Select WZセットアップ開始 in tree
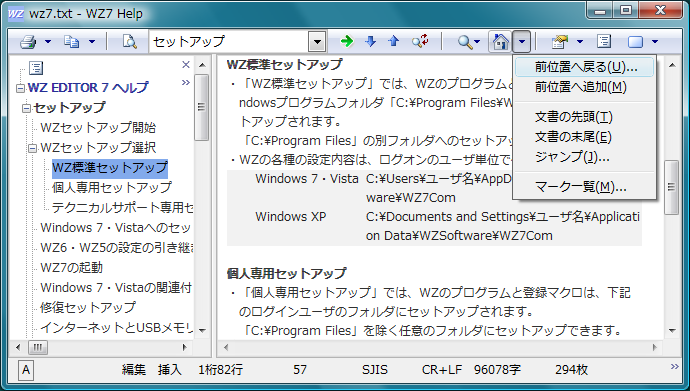This screenshot has width=690, height=391. [x=98, y=128]
